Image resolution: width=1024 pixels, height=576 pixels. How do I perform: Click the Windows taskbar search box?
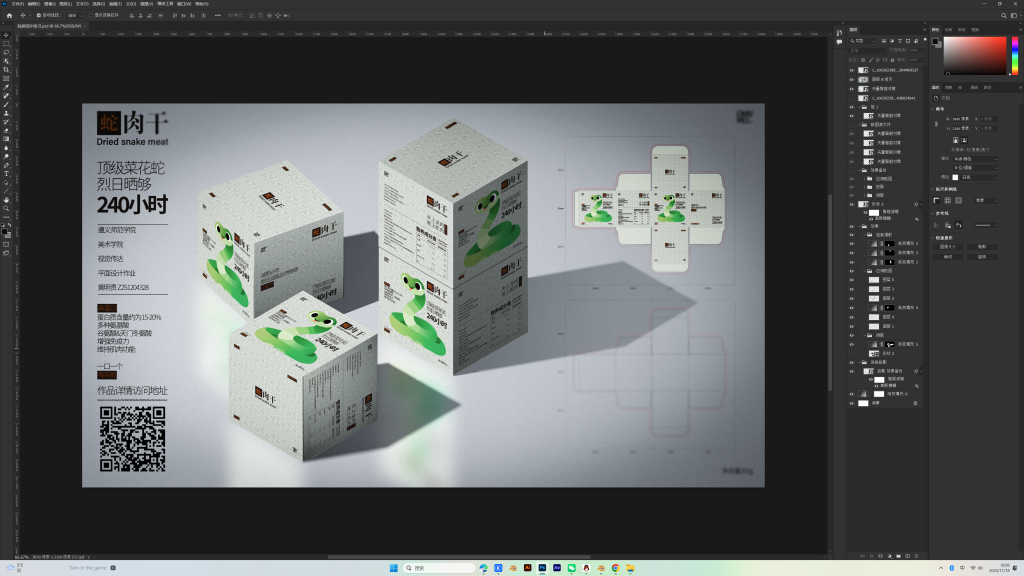tap(438, 568)
